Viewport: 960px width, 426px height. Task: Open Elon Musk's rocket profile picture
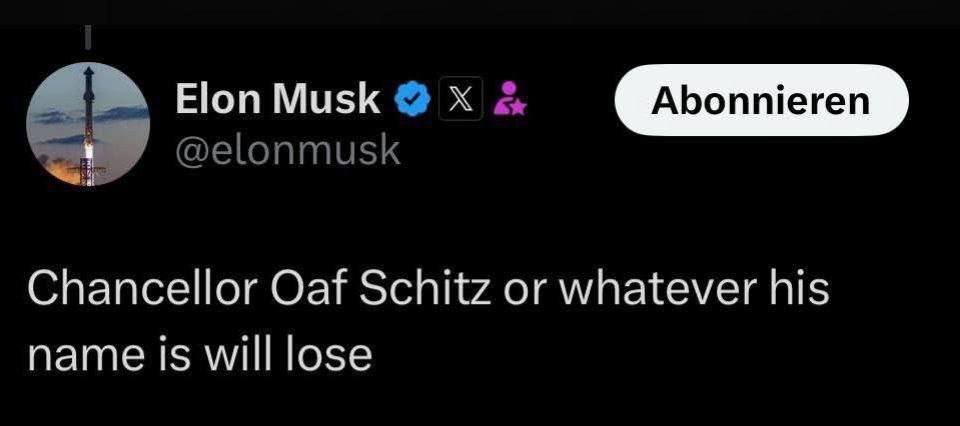click(88, 126)
